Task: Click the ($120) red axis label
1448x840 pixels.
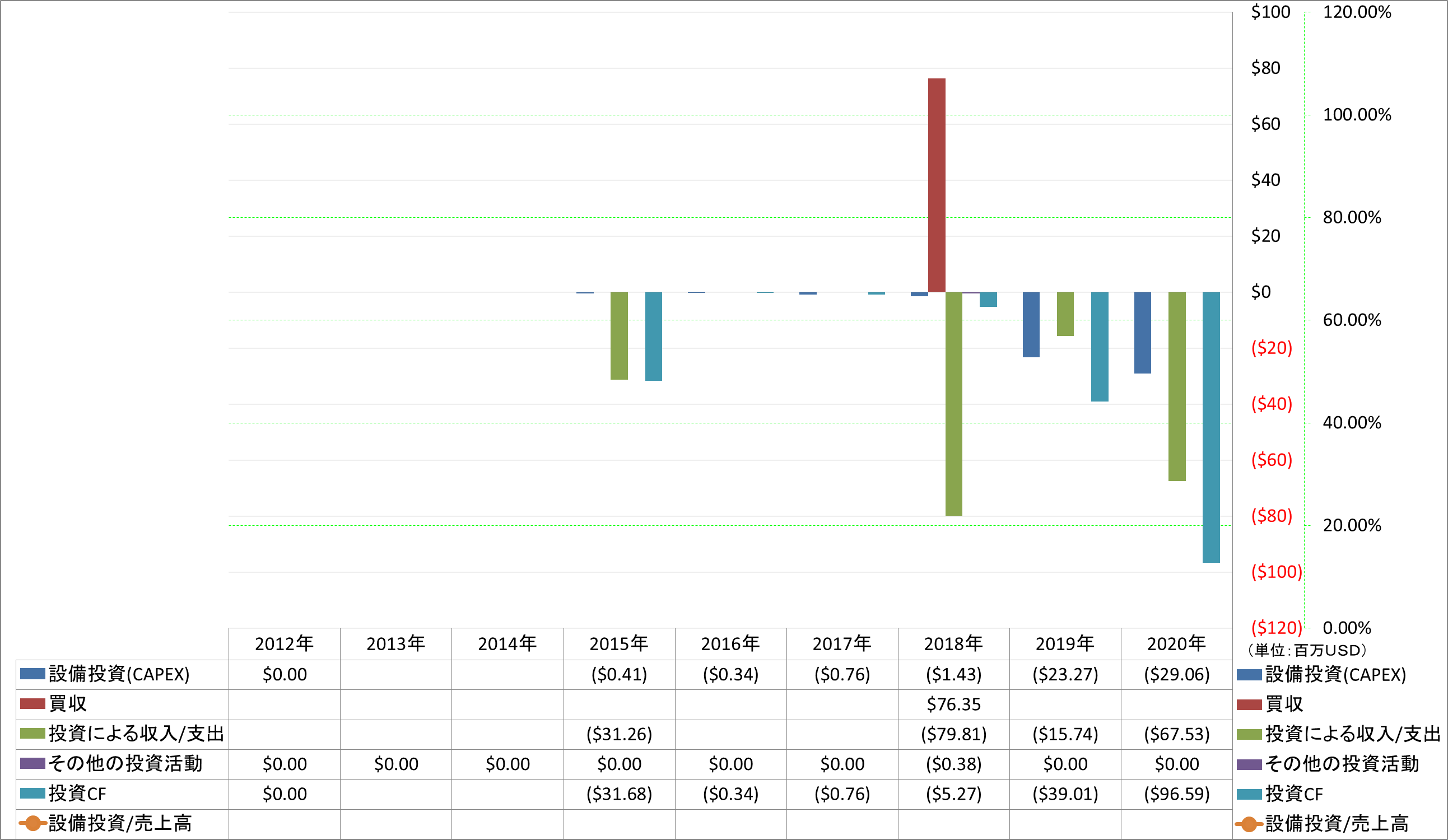Action: [1277, 627]
